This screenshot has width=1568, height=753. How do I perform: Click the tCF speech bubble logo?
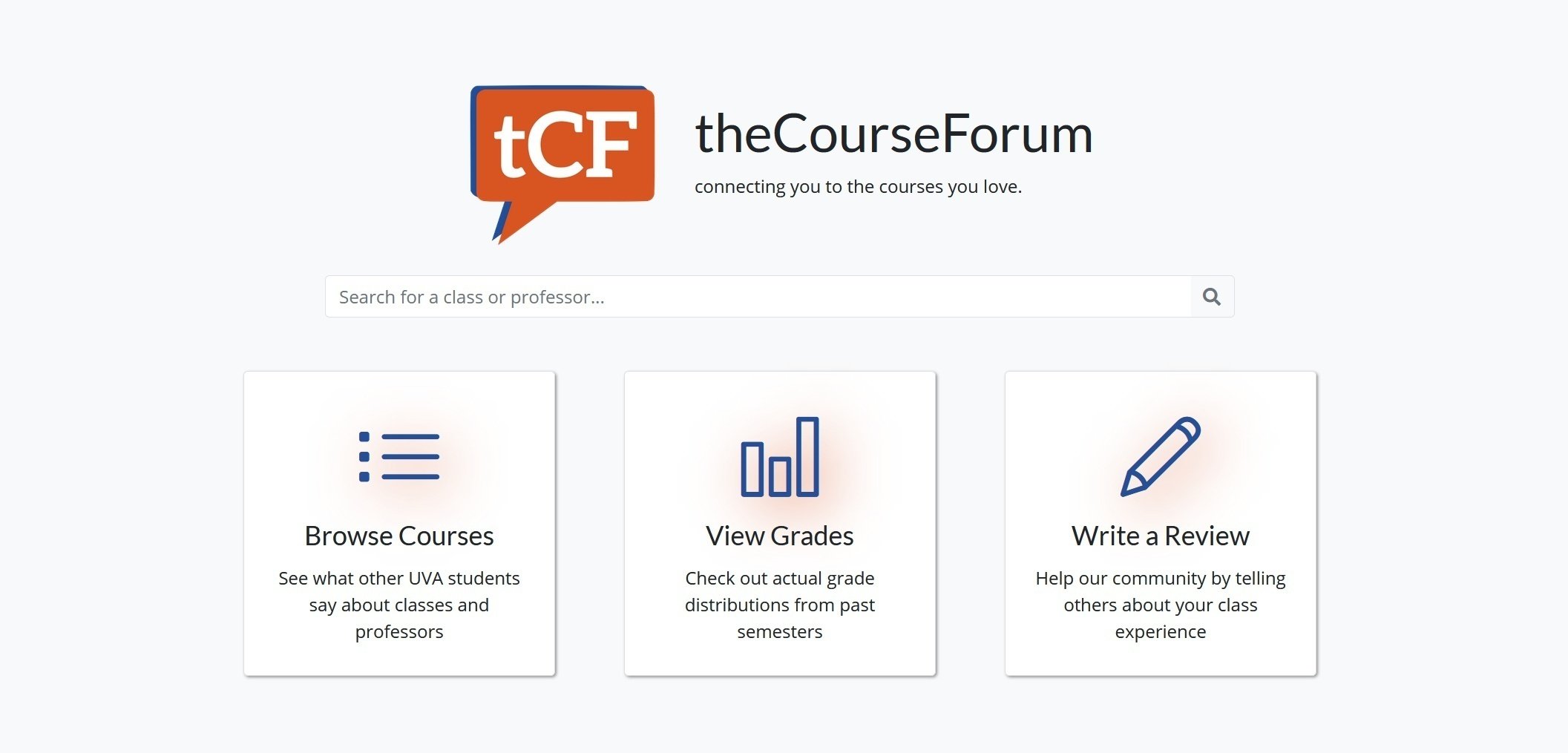[x=562, y=160]
